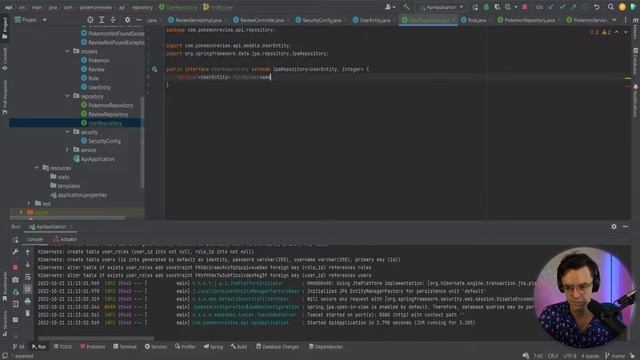Clear console with trash icon
Viewport: 640px width, 360px height.
coord(28,313)
